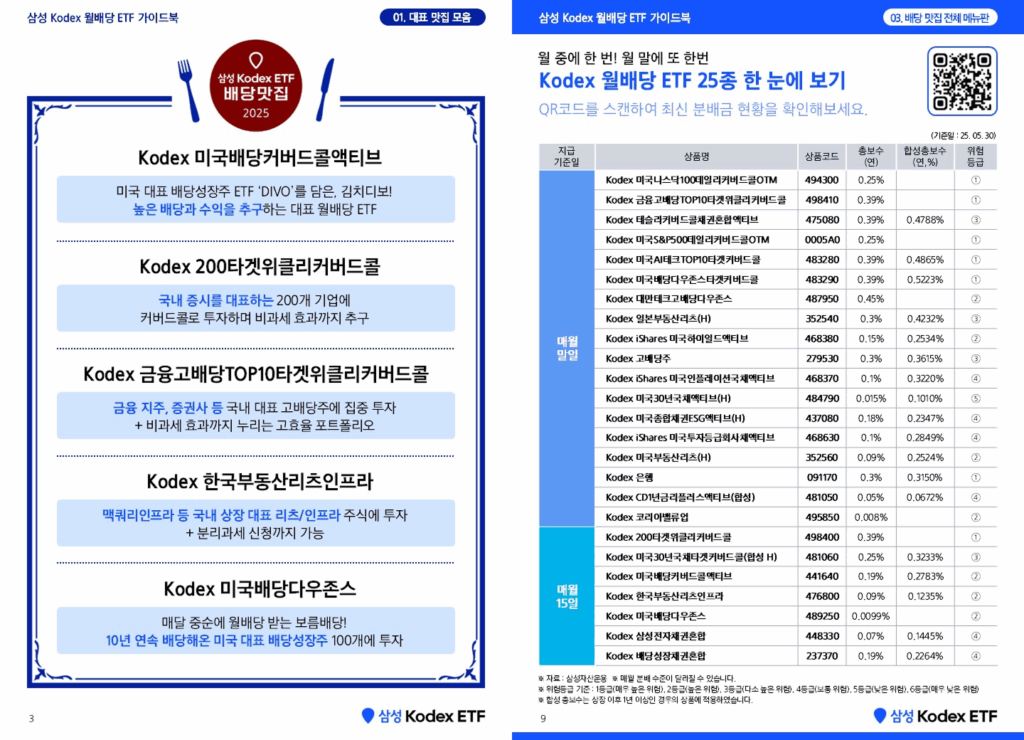Click product code 091170
Image resolution: width=1024 pixels, height=740 pixels.
(822, 477)
